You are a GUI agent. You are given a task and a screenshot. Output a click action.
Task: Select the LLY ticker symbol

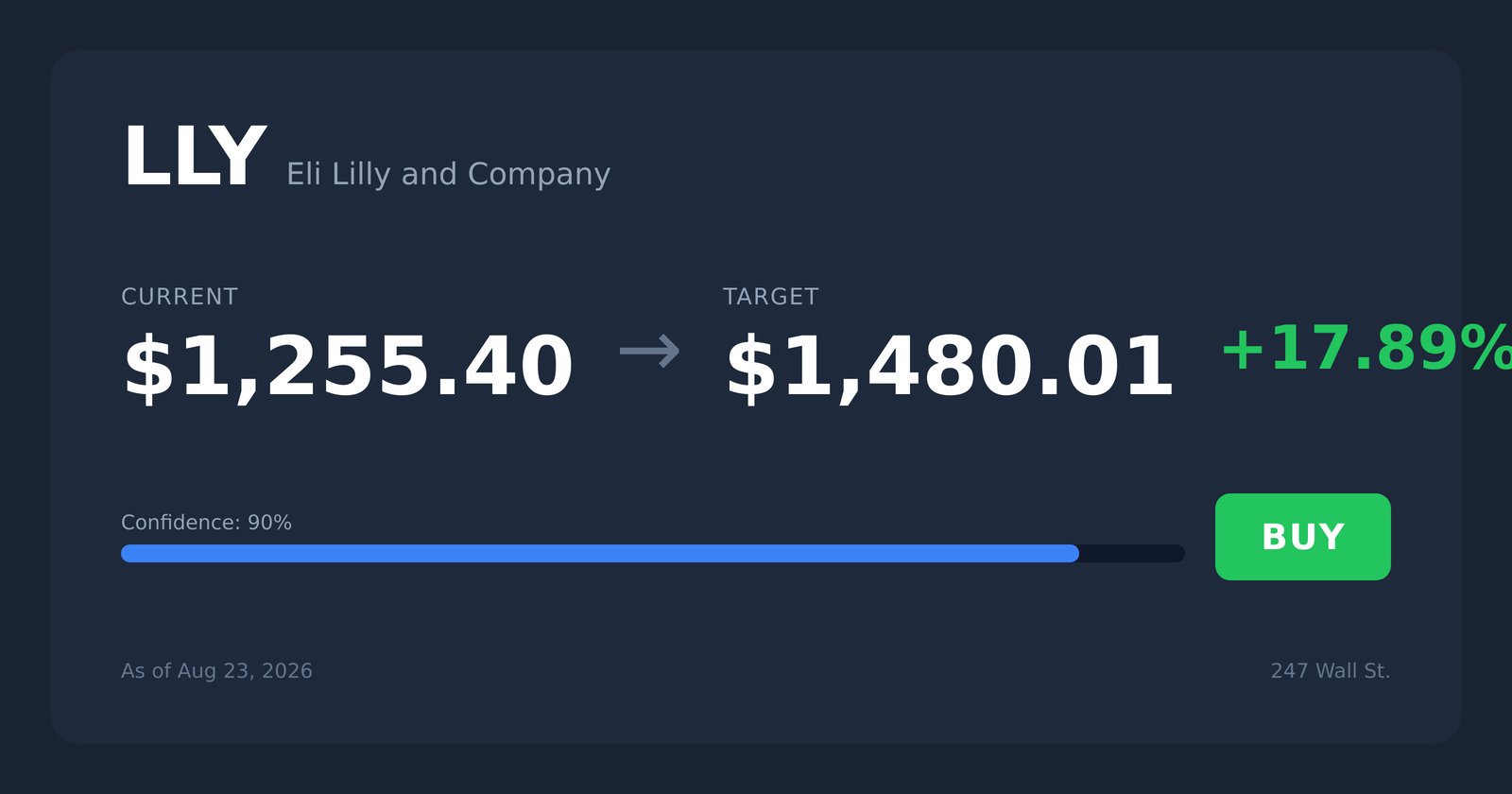[x=194, y=157]
